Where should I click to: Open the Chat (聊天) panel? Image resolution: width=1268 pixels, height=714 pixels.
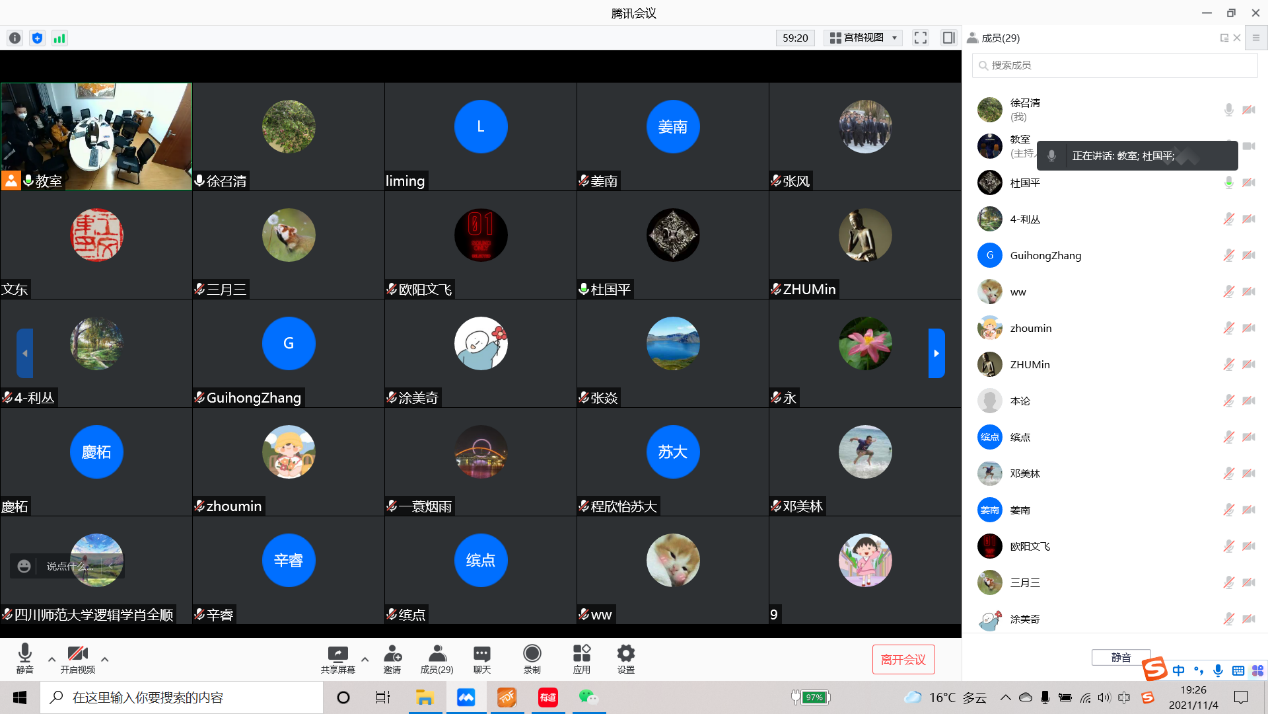(x=482, y=658)
